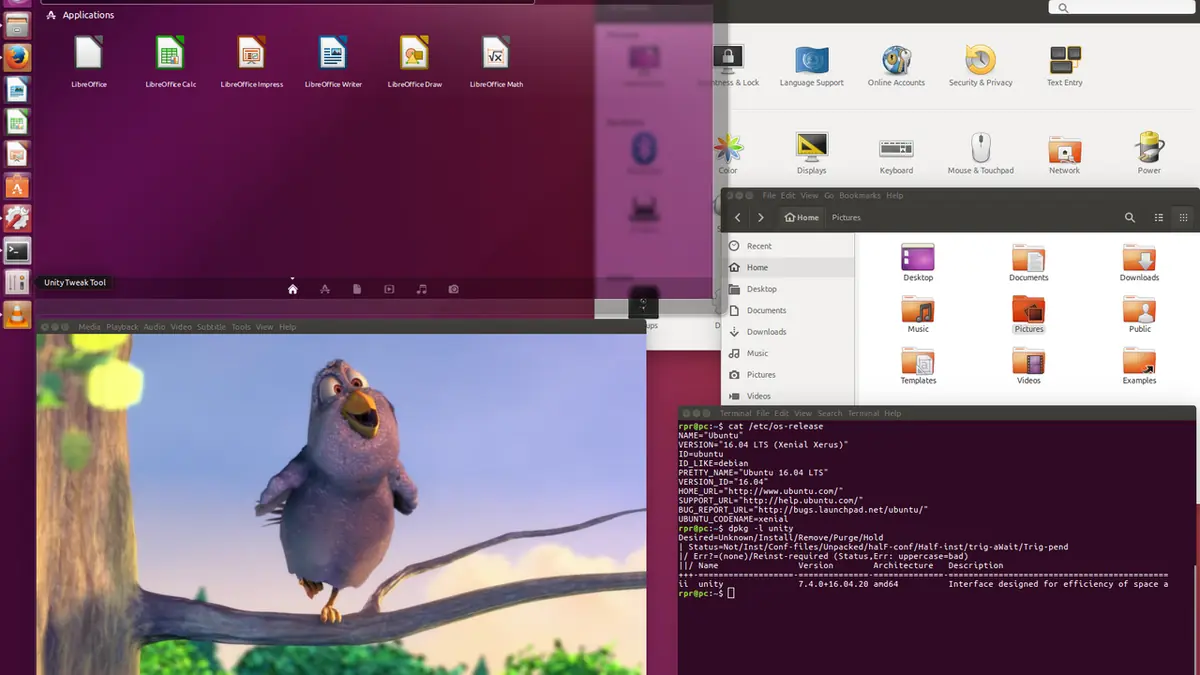Viewport: 1200px width, 675px height.
Task: Select Recent in the Files sidebar
Action: (x=788, y=246)
